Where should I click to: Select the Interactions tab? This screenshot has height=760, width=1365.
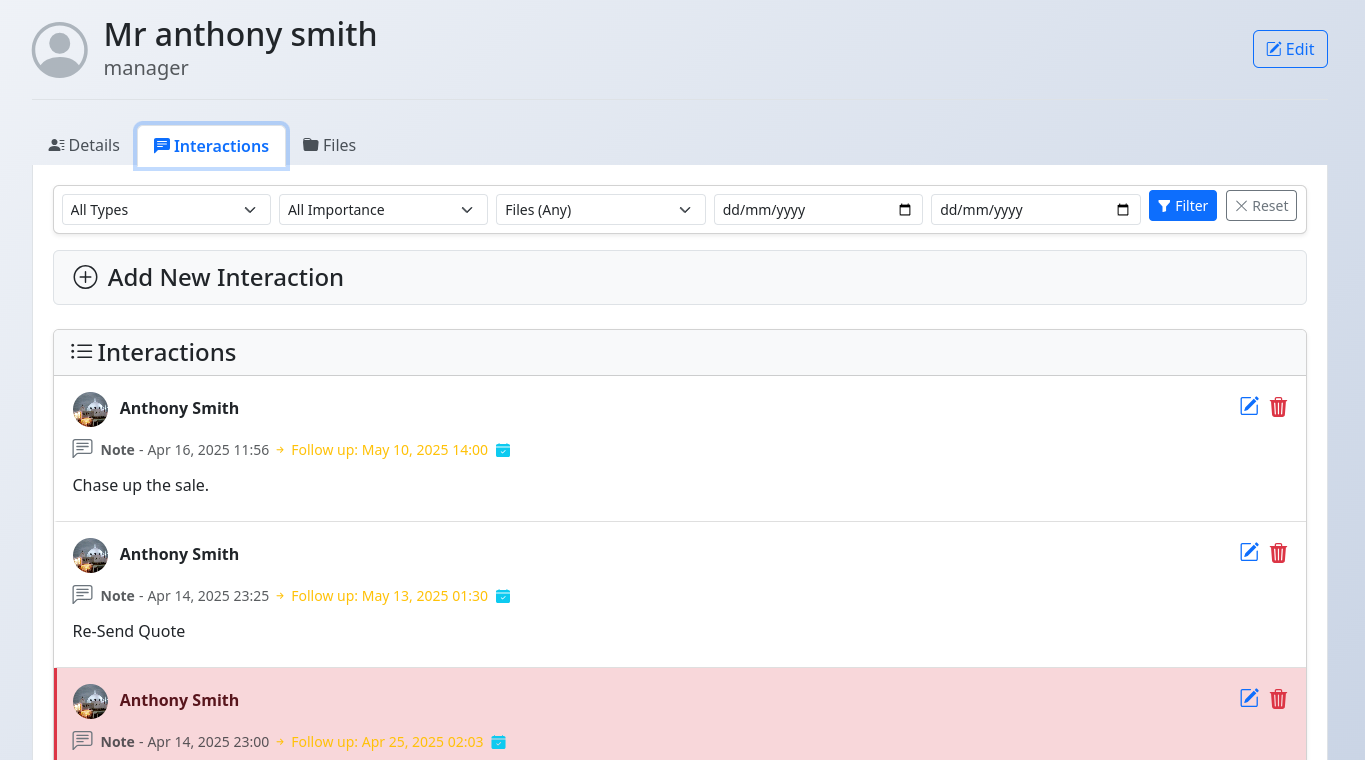[x=212, y=146]
